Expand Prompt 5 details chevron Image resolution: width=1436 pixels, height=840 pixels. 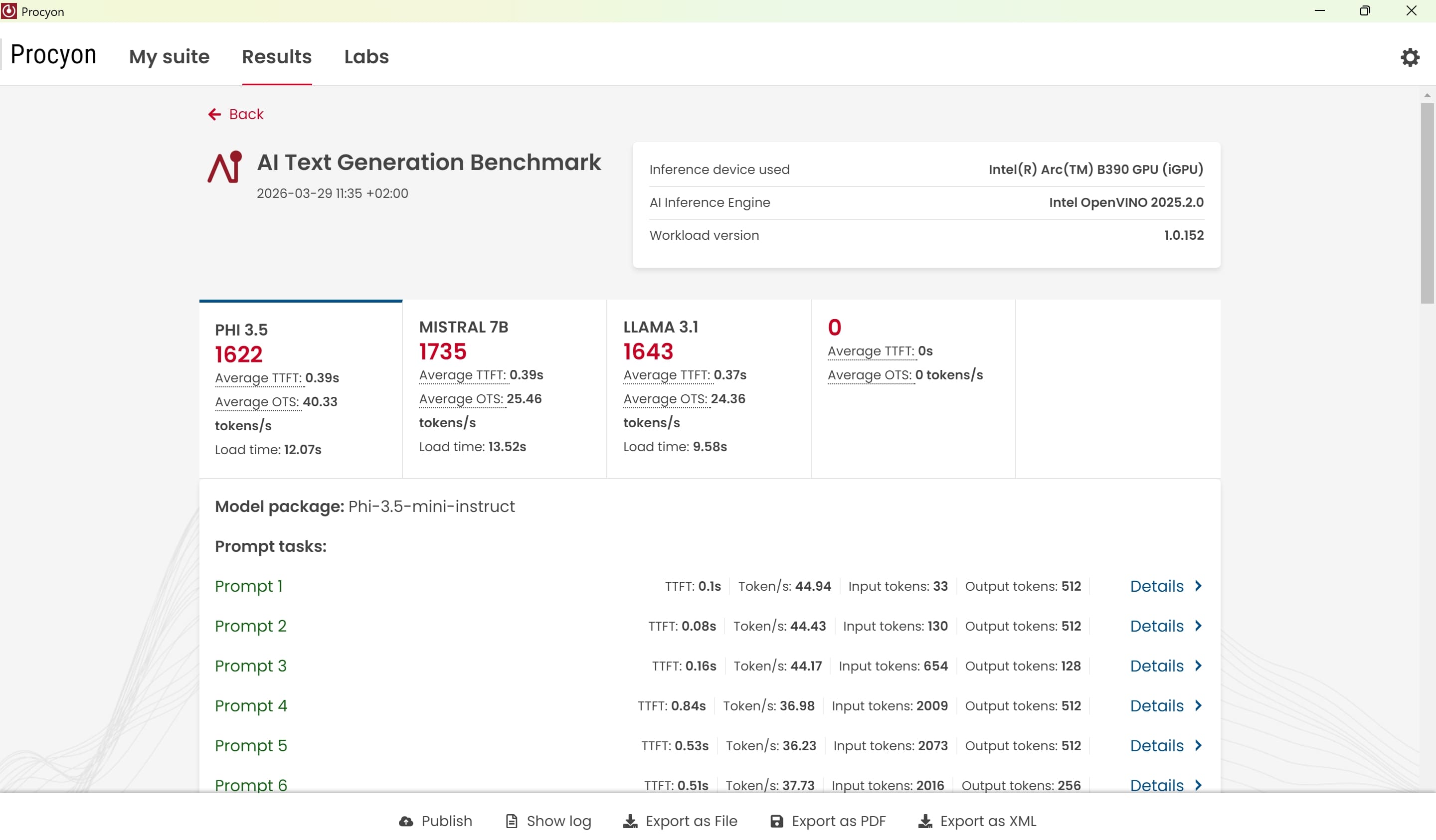(1198, 745)
